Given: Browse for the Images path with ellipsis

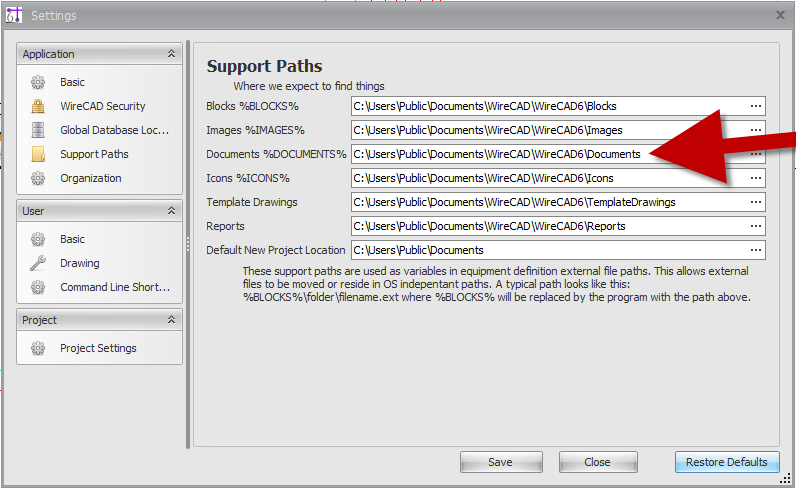Looking at the screenshot, I should click(755, 130).
